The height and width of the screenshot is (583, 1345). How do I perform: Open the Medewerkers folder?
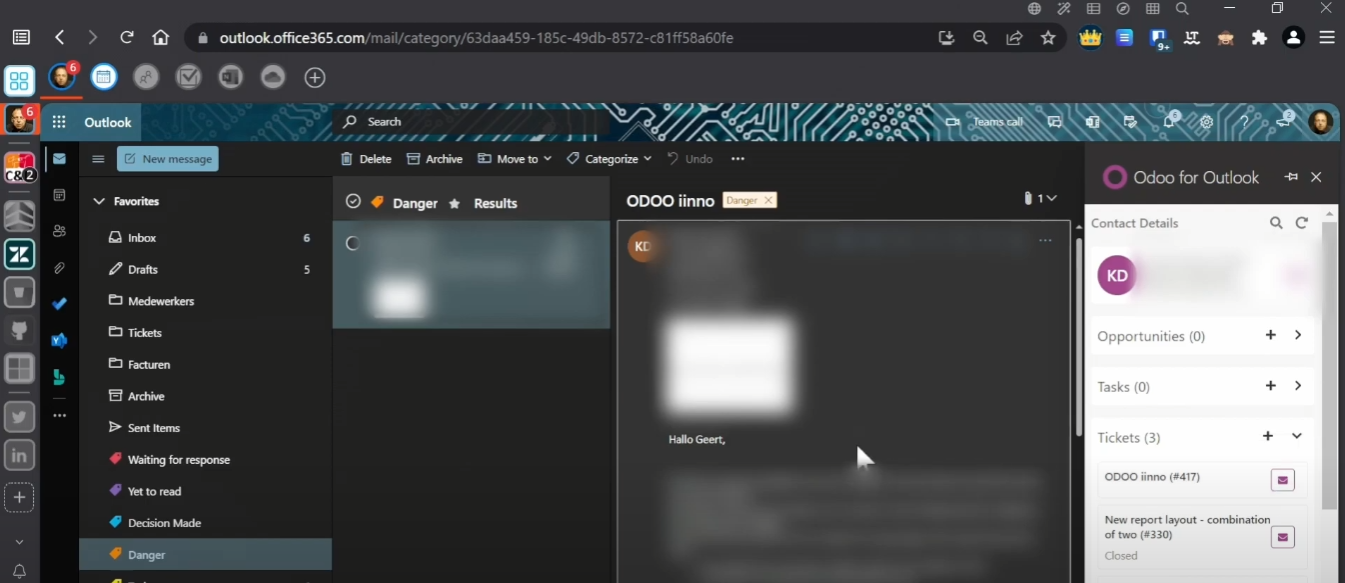pyautogui.click(x=205, y=301)
